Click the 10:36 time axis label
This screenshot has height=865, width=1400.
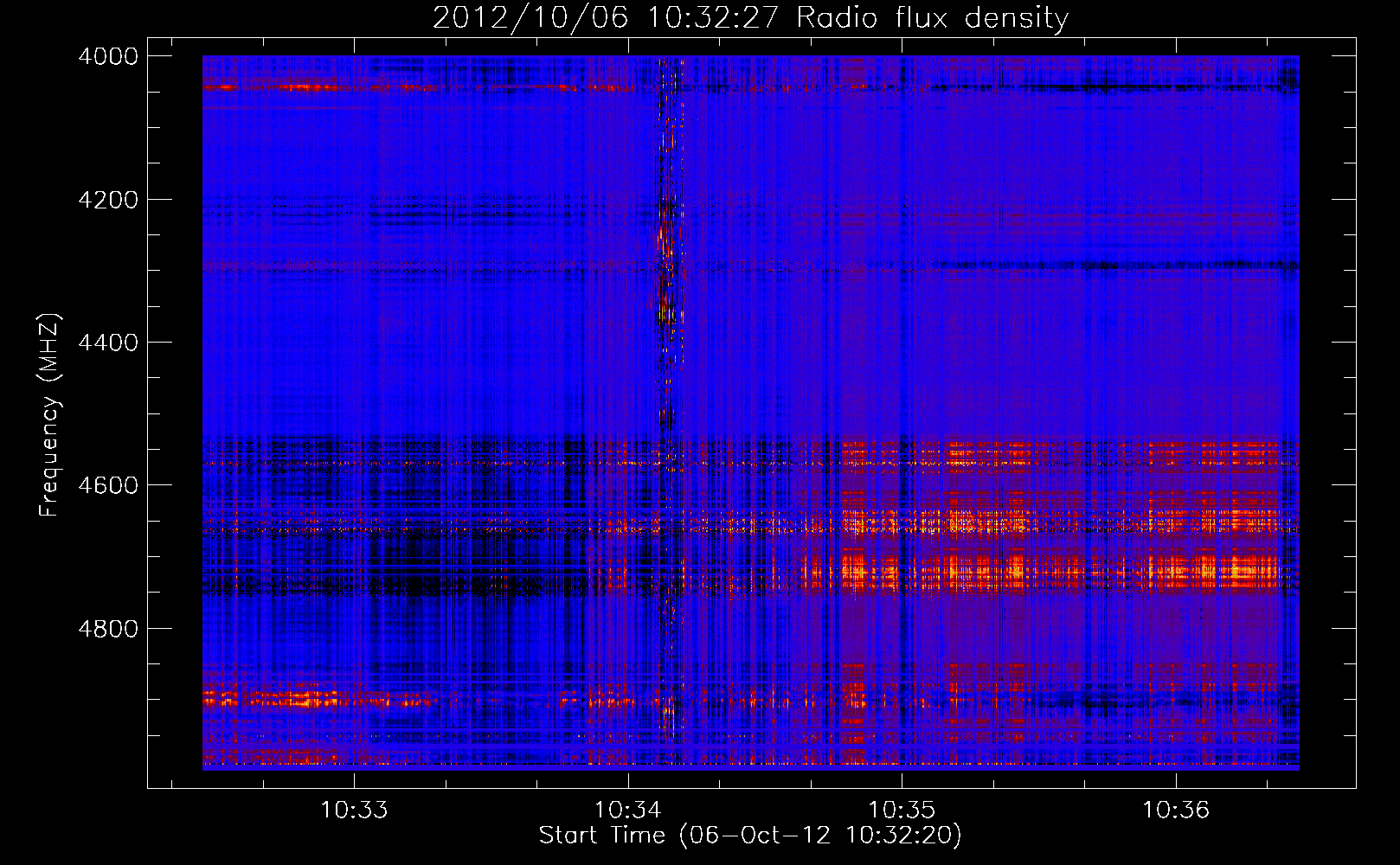[1176, 811]
